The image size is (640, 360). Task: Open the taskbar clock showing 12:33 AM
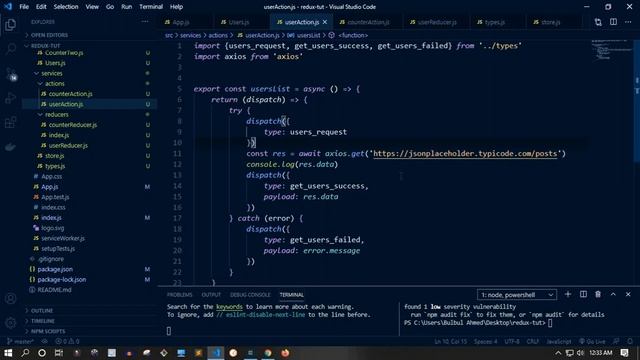(x=600, y=353)
